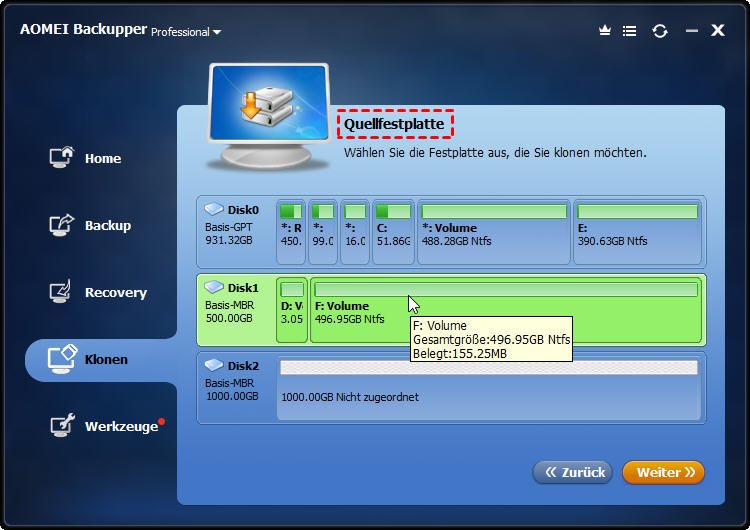Viewport: 750px width, 530px height.
Task: Select the F: Volume 496.95GB partition
Action: tap(506, 310)
